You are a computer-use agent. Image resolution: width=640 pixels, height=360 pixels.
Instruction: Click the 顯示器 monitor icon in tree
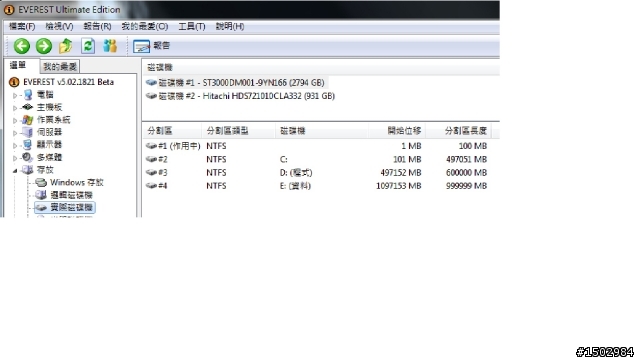coord(28,144)
